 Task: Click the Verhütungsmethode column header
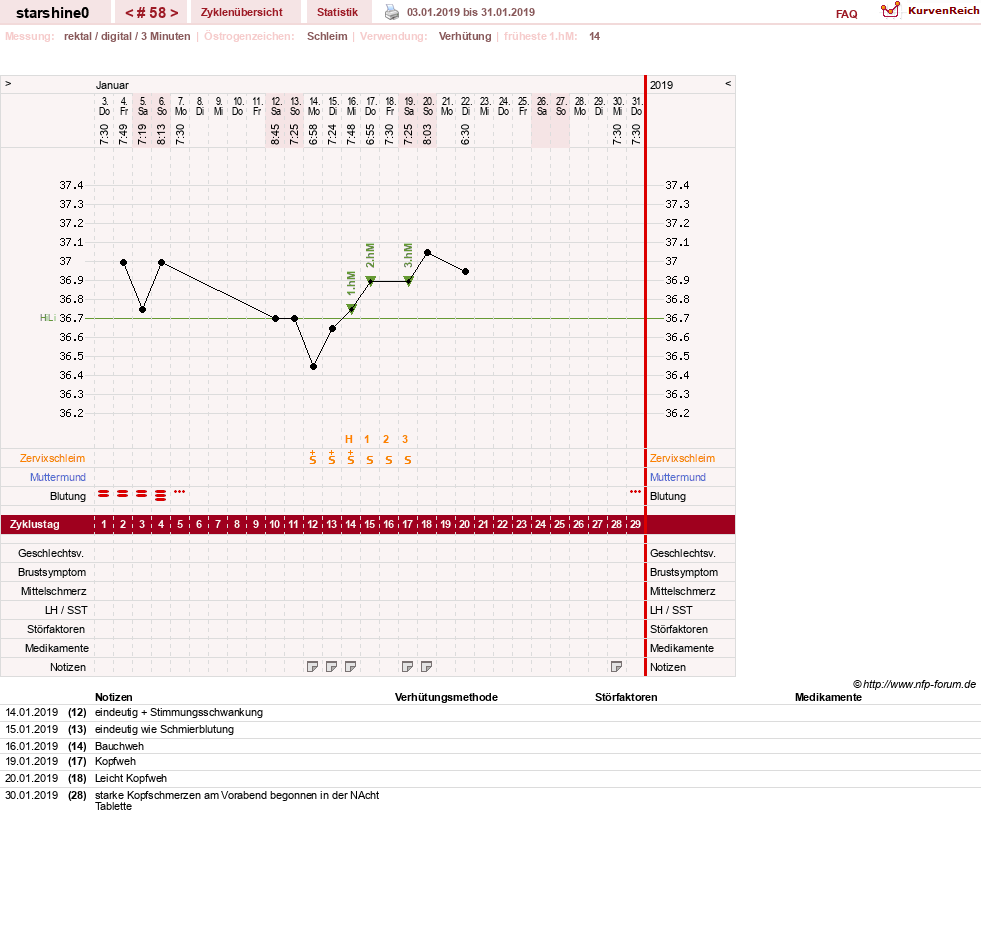click(446, 697)
